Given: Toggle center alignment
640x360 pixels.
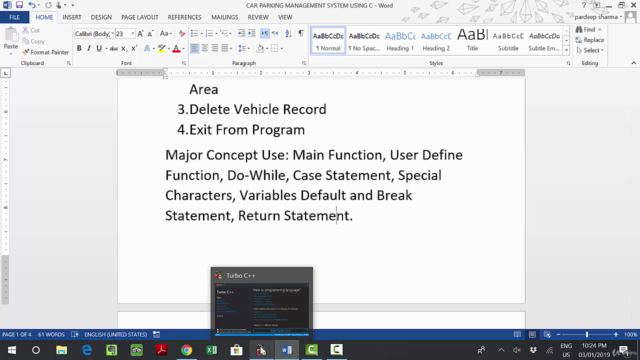Looking at the screenshot, I should pos(204,49).
